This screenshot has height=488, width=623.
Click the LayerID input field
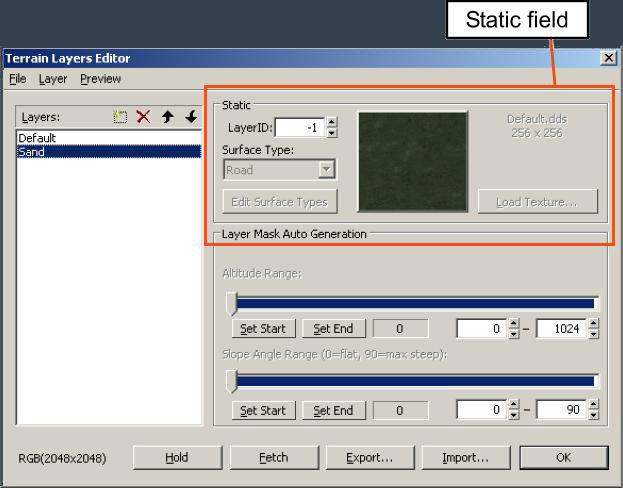coord(300,128)
